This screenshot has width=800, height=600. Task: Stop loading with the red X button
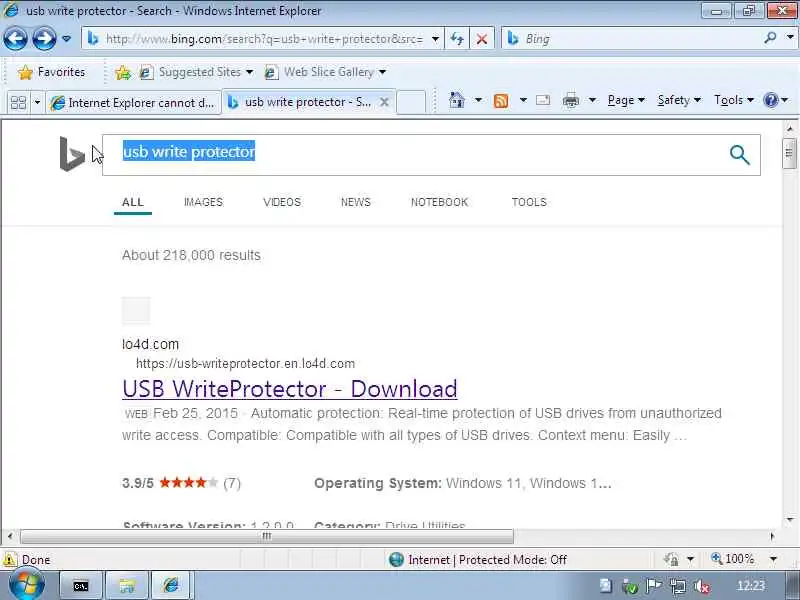coord(481,39)
